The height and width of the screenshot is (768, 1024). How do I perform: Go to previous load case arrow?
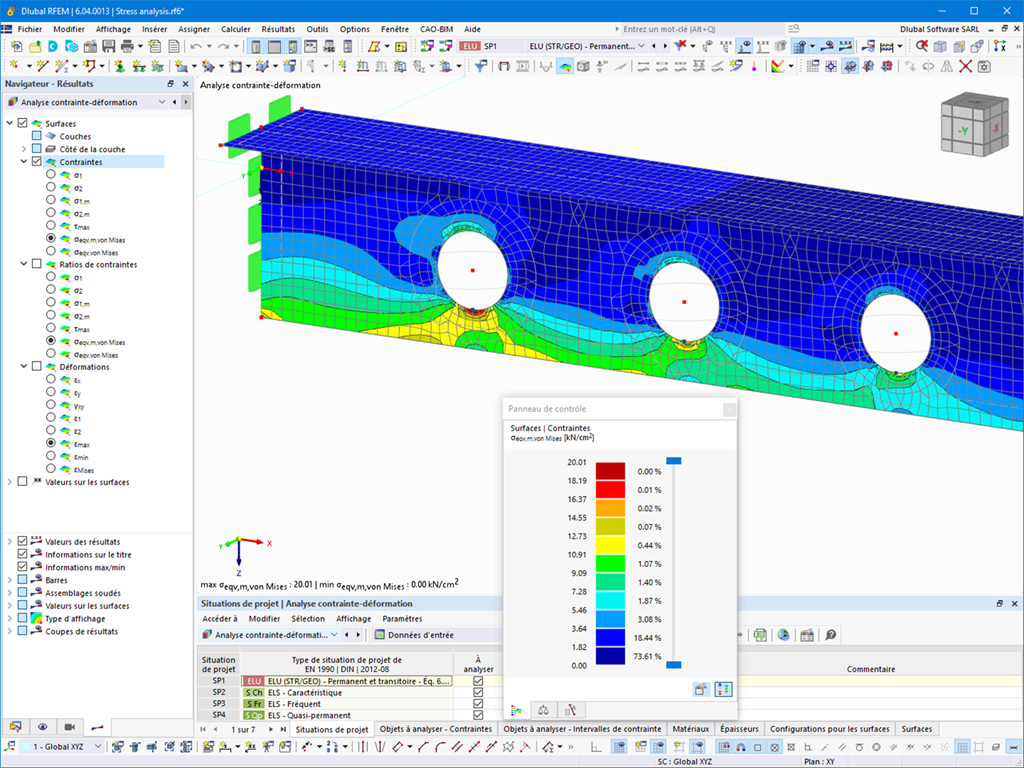[655, 46]
